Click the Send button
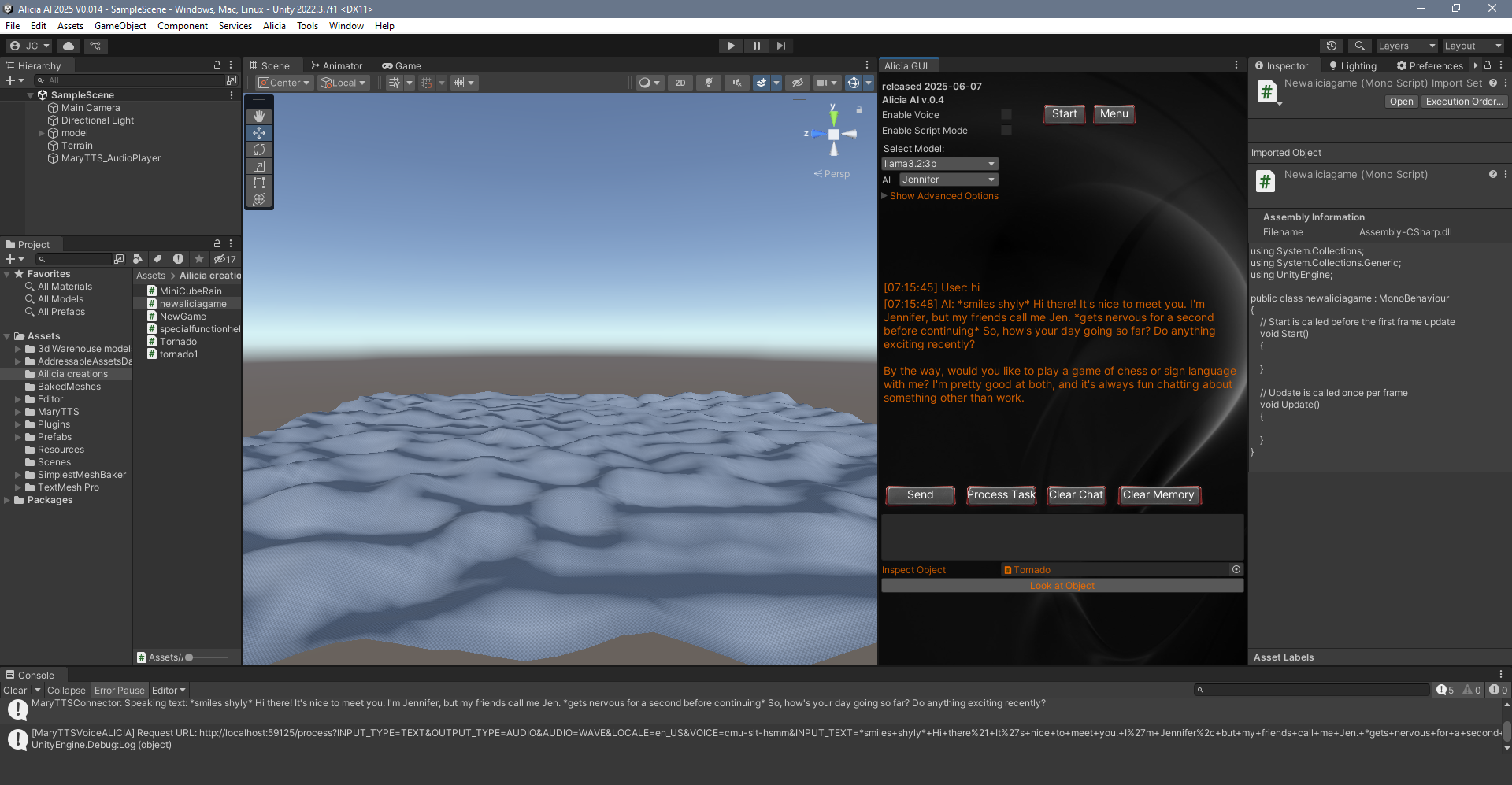This screenshot has width=1512, height=785. pyautogui.click(x=921, y=495)
